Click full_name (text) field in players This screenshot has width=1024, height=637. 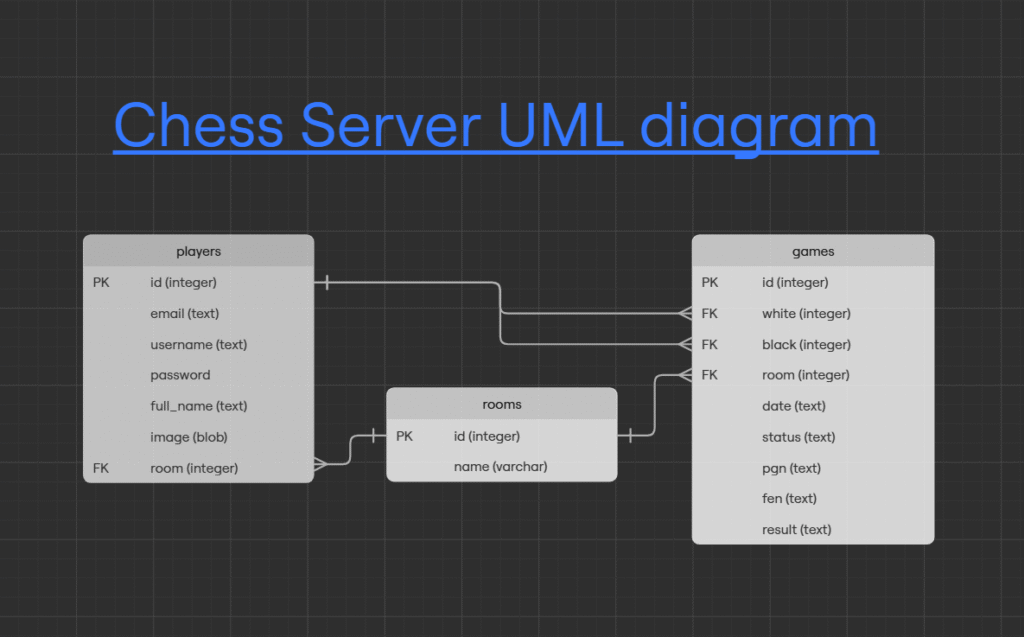tap(199, 406)
